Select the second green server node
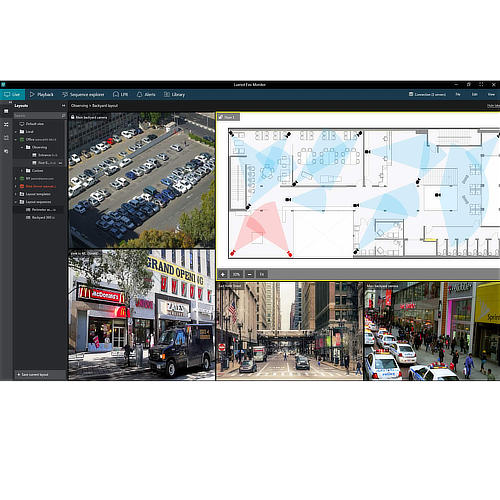500x500 pixels. (36, 178)
